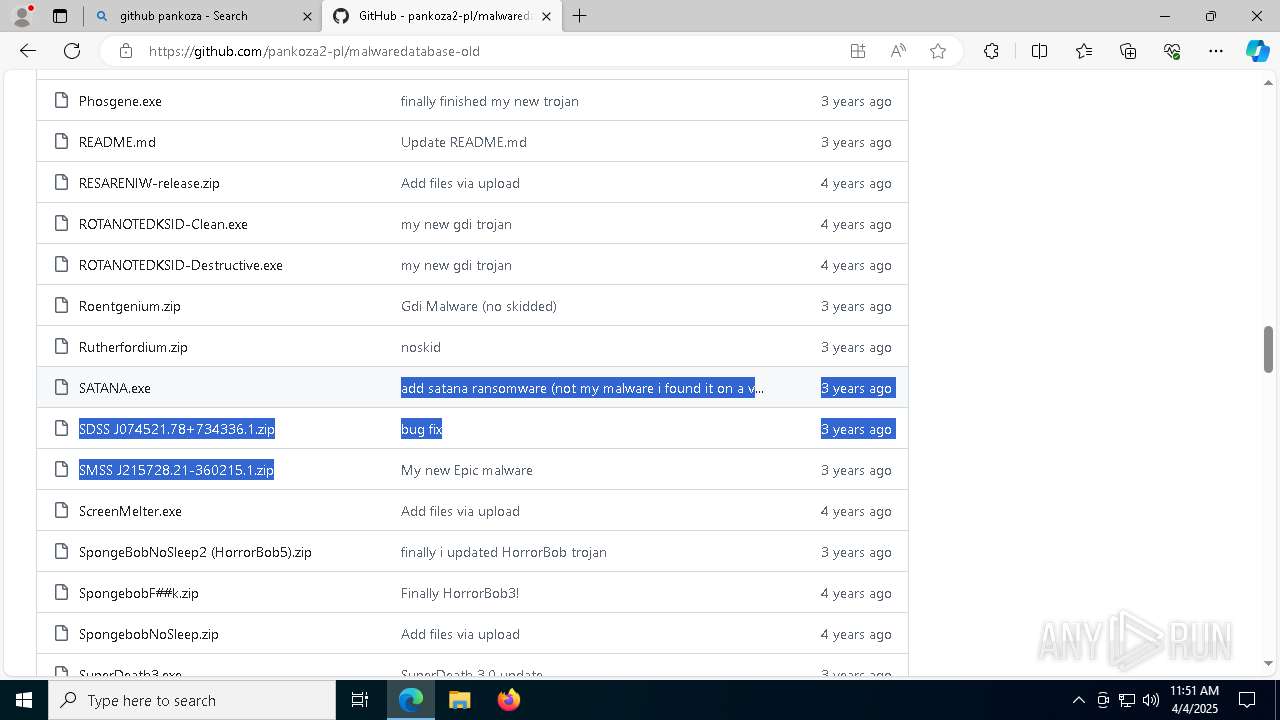Show hidden system tray icons
This screenshot has height=720, width=1280.
(x=1078, y=700)
